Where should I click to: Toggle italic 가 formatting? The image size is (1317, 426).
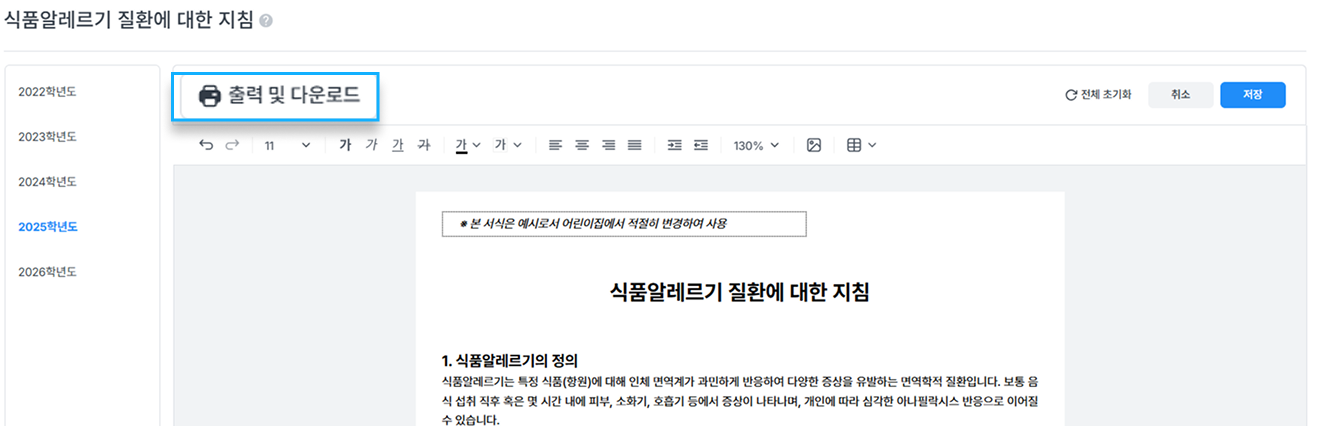click(371, 145)
